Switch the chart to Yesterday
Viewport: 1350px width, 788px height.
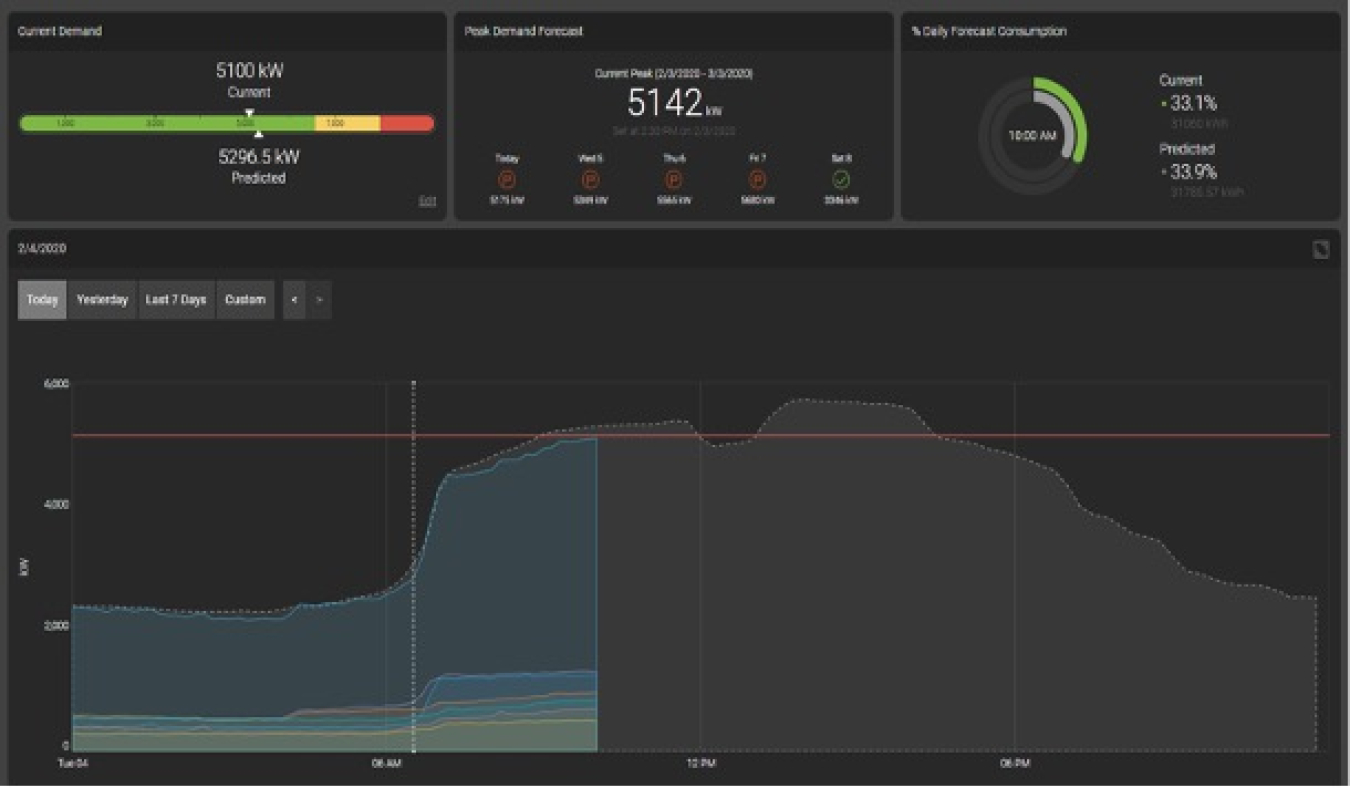pyautogui.click(x=103, y=300)
